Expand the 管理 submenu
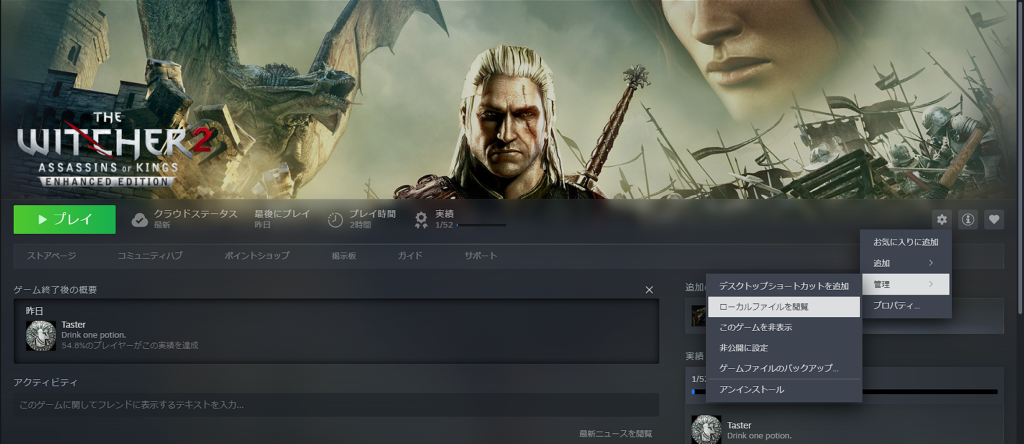1024x444 pixels. [906, 284]
